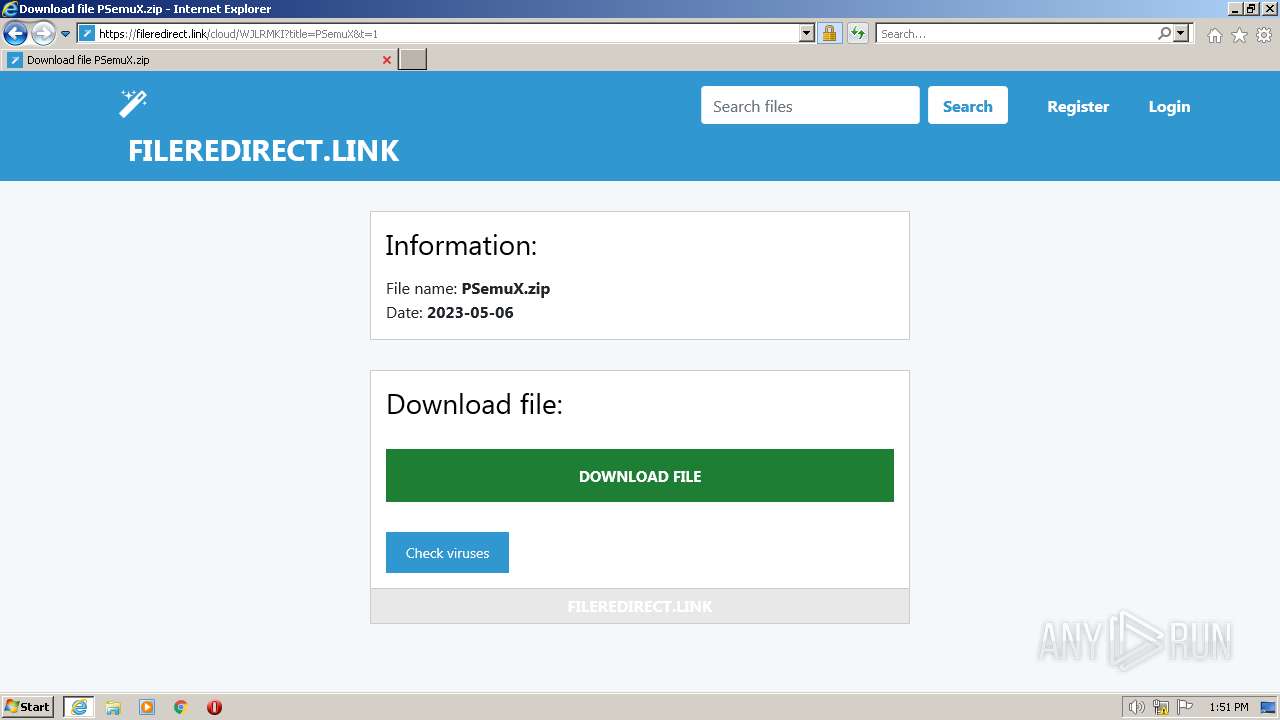Image resolution: width=1280 pixels, height=720 pixels.
Task: Click the Show desktop button
Action: [1268, 707]
